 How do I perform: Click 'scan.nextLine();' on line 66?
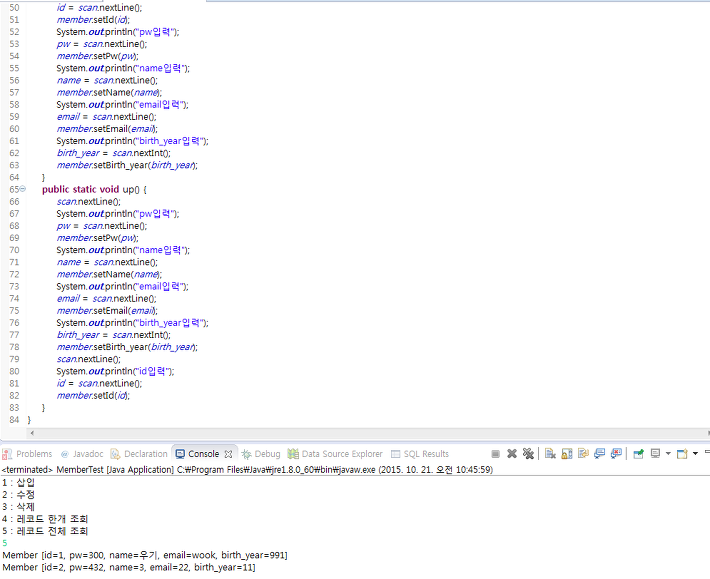[89, 201]
